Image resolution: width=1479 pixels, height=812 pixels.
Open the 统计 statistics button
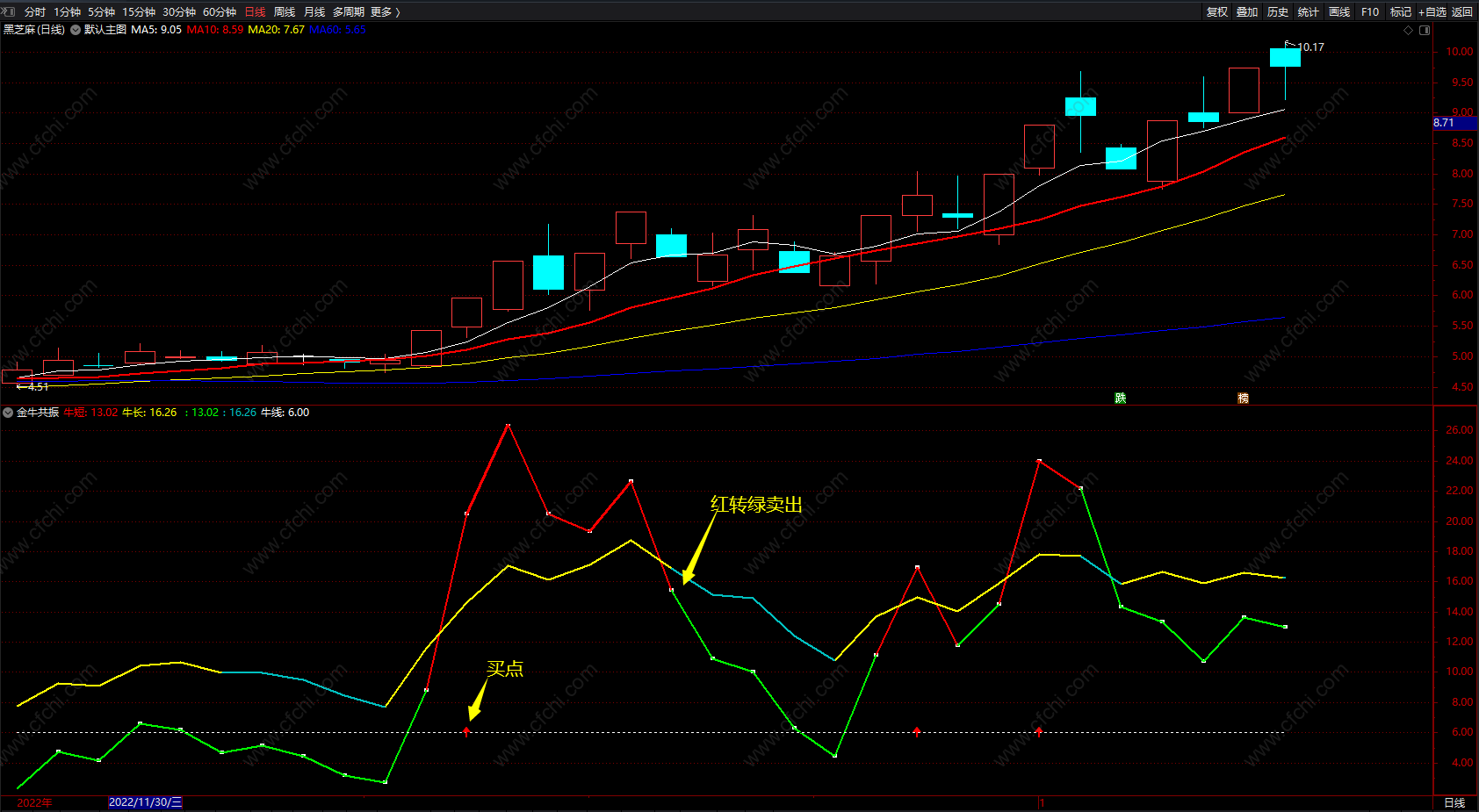click(x=1309, y=12)
